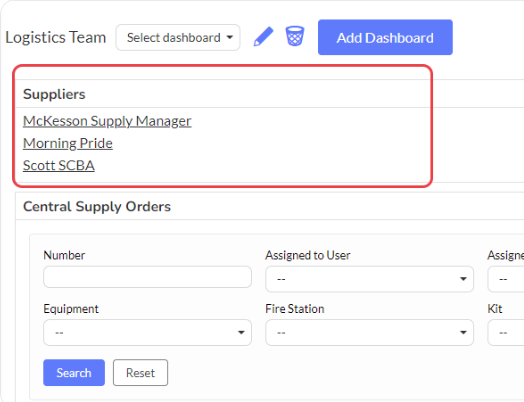Screen dimensions: 524x402
Task: Click into the Number input field
Action: click(x=147, y=277)
